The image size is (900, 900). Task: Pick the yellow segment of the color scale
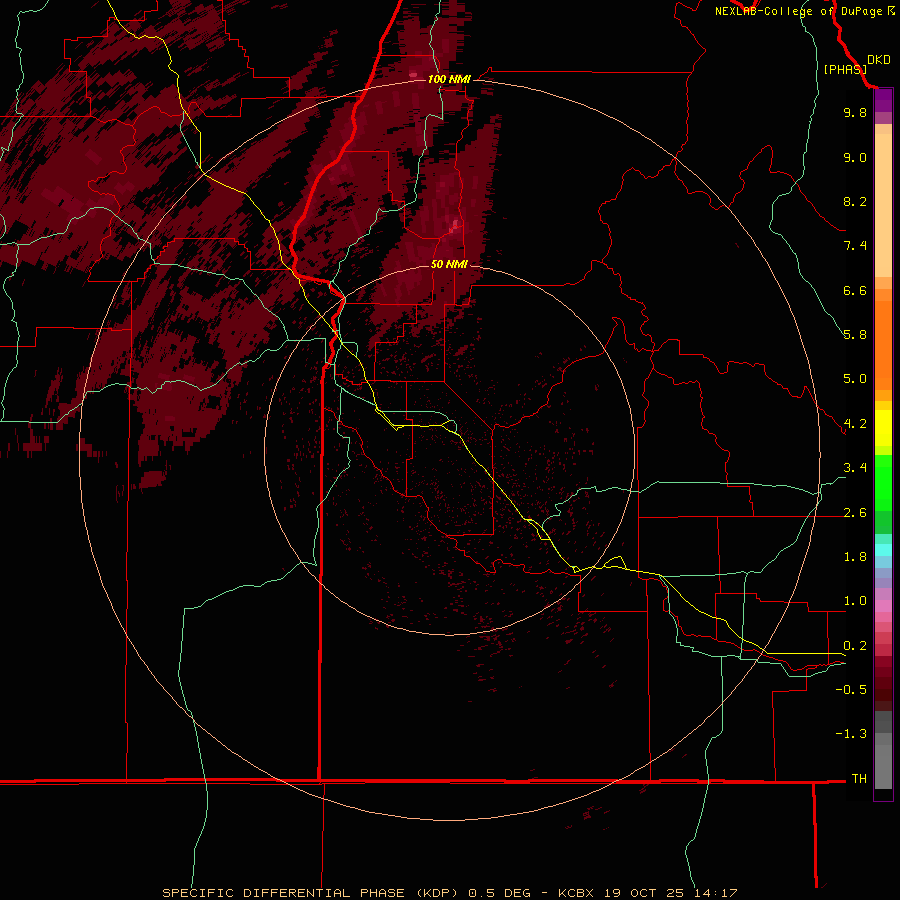(883, 428)
